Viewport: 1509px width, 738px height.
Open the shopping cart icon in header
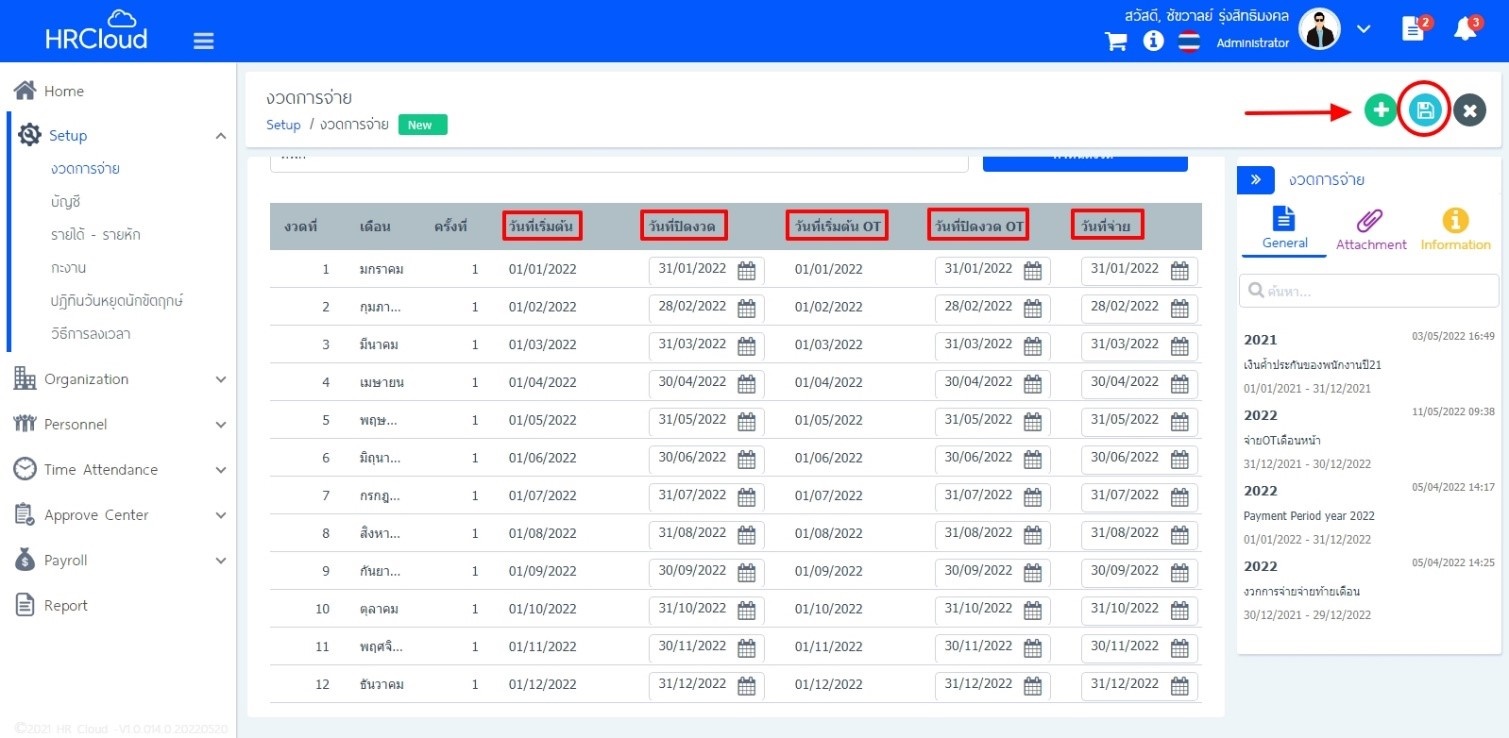pyautogui.click(x=1115, y=41)
